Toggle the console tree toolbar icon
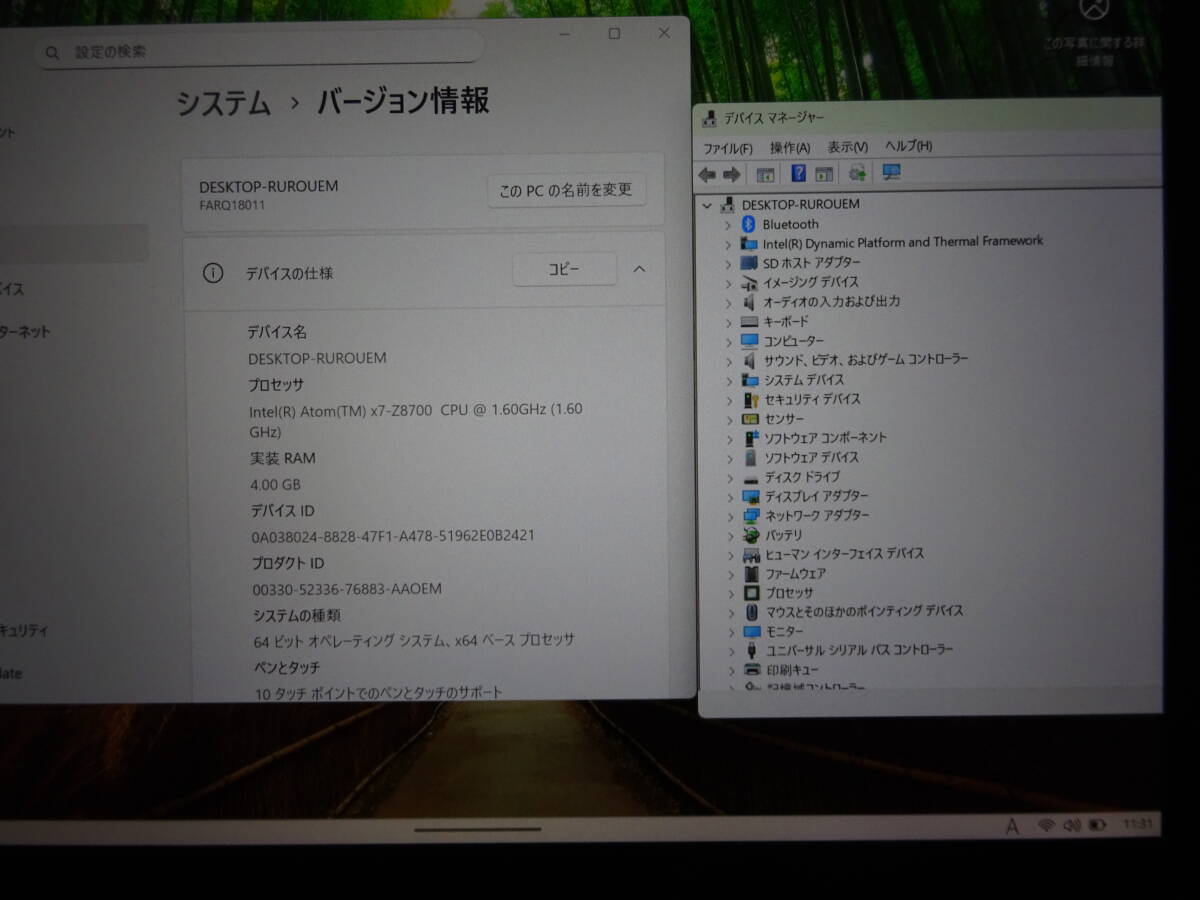Image resolution: width=1200 pixels, height=900 pixels. [765, 174]
